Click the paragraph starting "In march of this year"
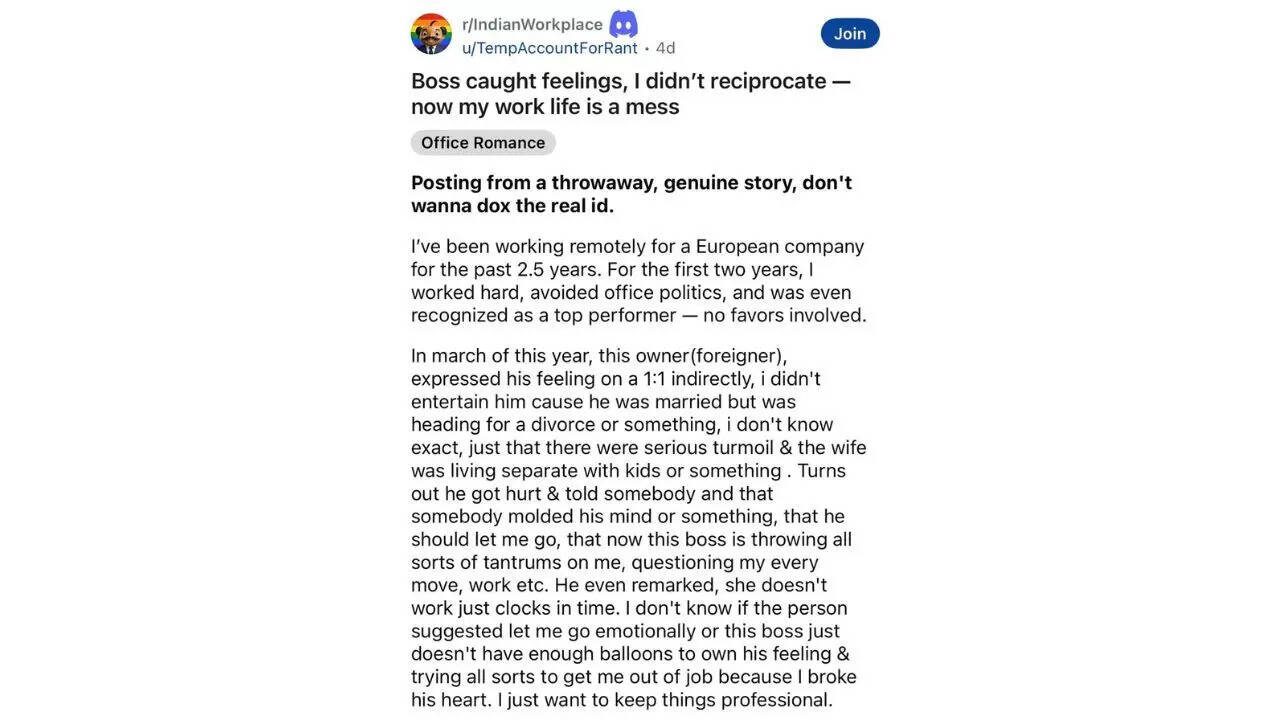The width and height of the screenshot is (1280, 720). coord(638,528)
